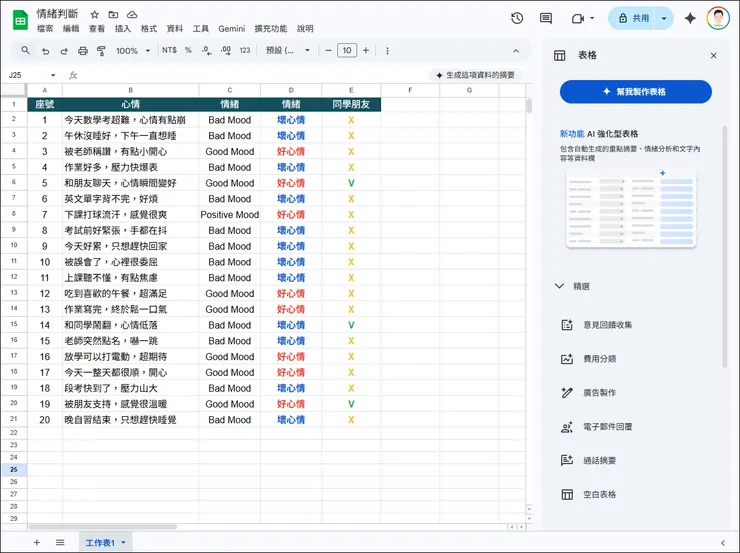The width and height of the screenshot is (740, 553).
Task: Open the Name box dropdown arrow
Action: pyautogui.click(x=53, y=75)
